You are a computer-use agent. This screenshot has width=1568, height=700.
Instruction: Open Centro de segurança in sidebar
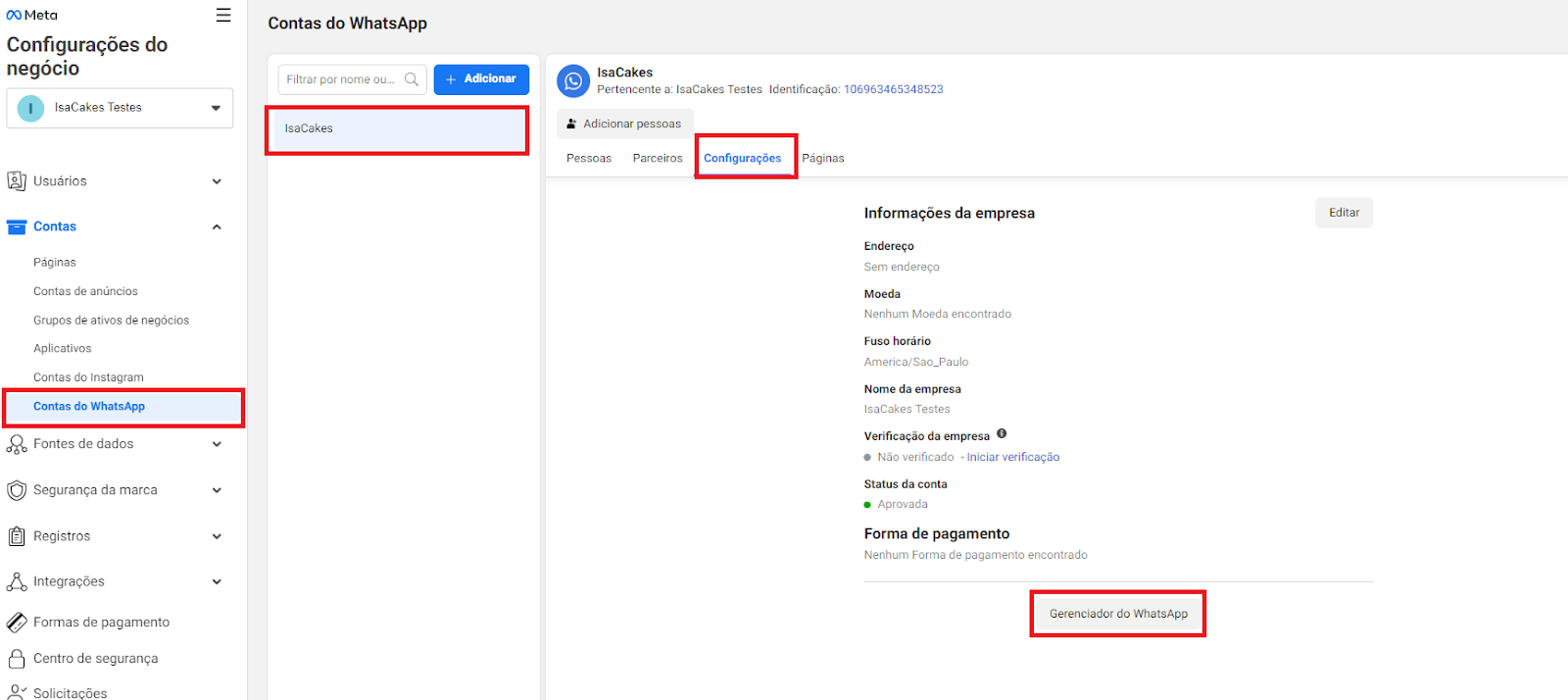coord(95,659)
